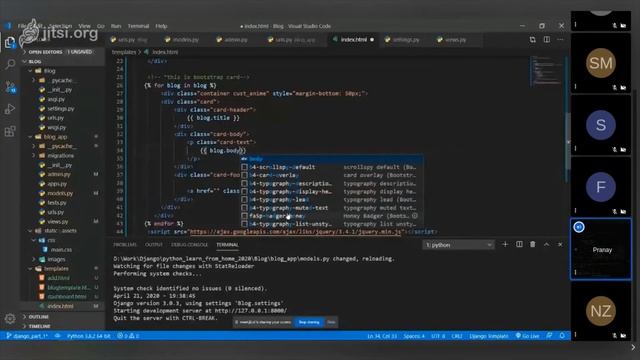Open errors and warnings count in status bar
The image size is (640, 360).
point(128,336)
